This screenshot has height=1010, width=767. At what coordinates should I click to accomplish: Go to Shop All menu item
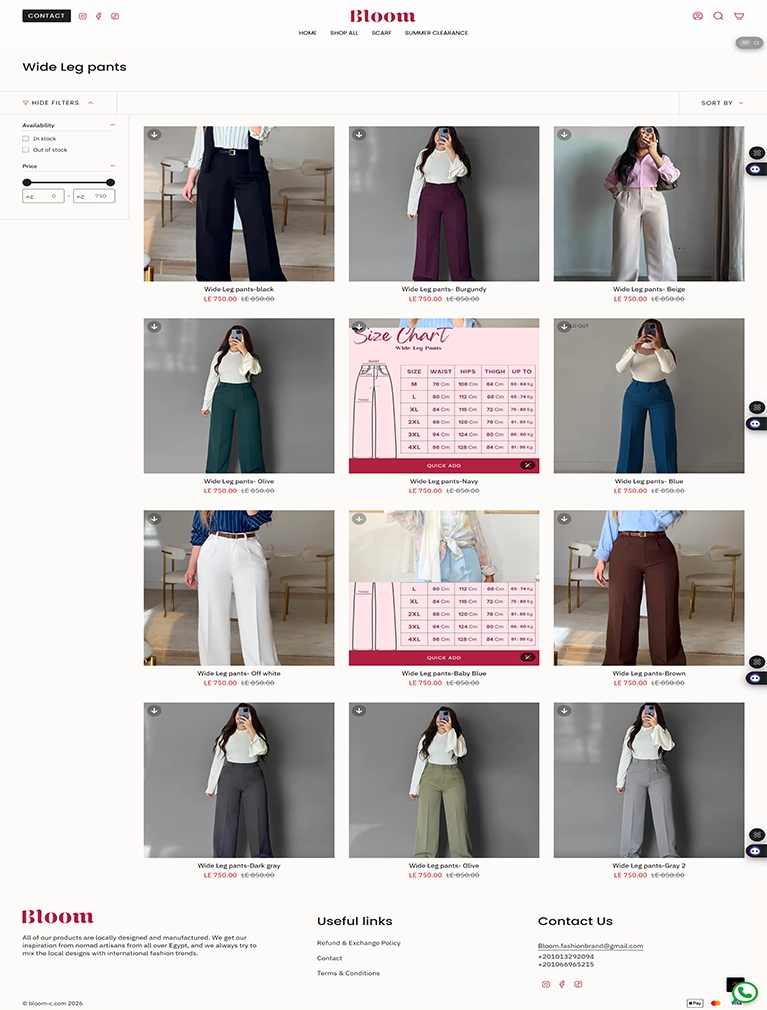click(x=344, y=33)
